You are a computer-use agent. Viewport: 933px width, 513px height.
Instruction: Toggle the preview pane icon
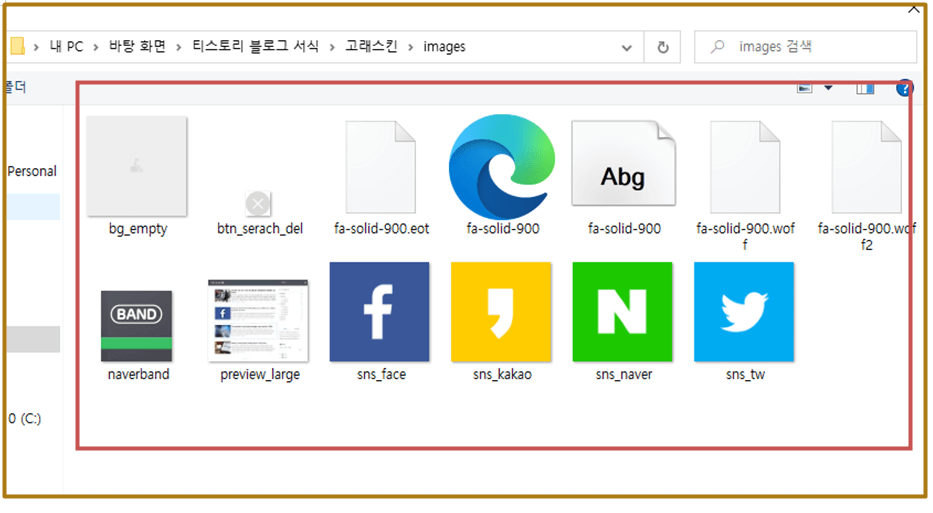point(865,89)
